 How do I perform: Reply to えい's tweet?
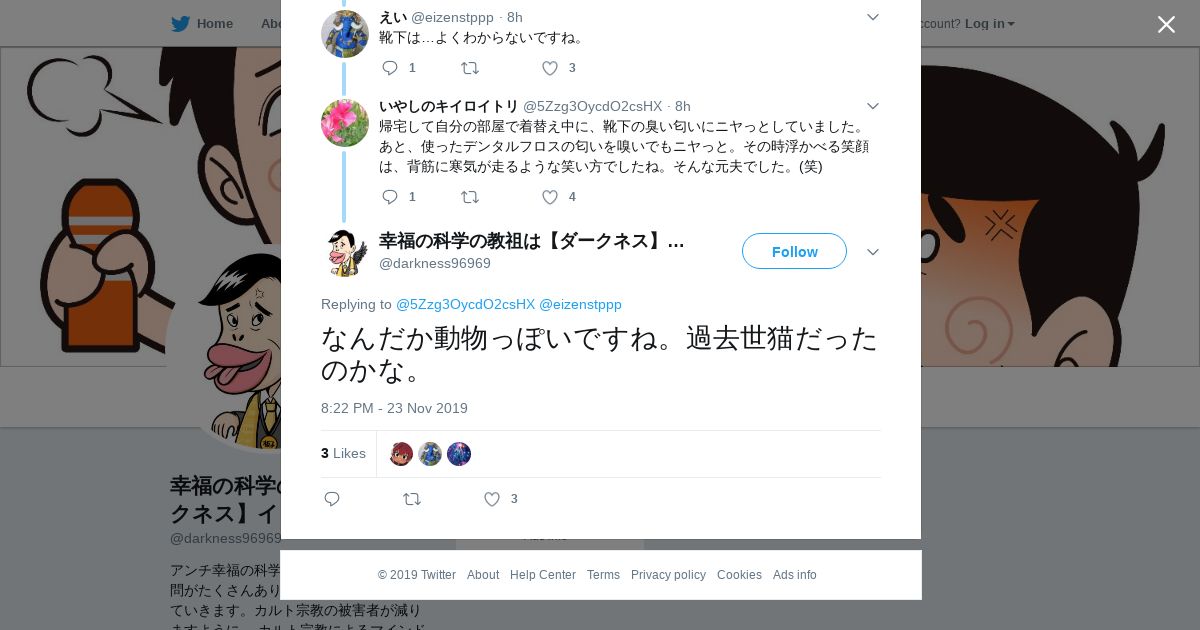[x=390, y=68]
